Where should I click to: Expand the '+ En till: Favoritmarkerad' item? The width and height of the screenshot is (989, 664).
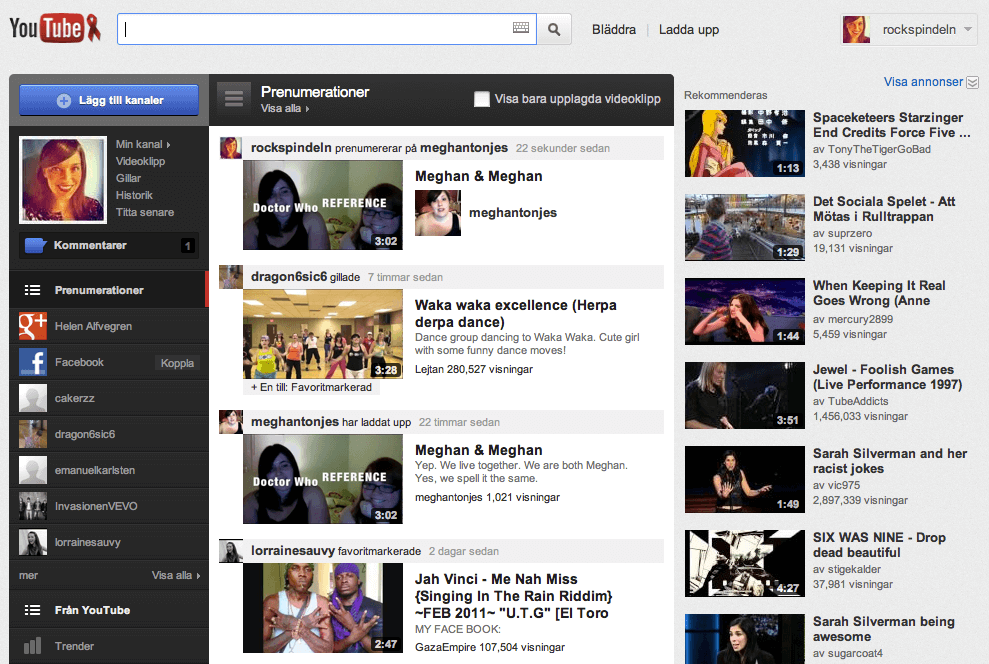312,387
